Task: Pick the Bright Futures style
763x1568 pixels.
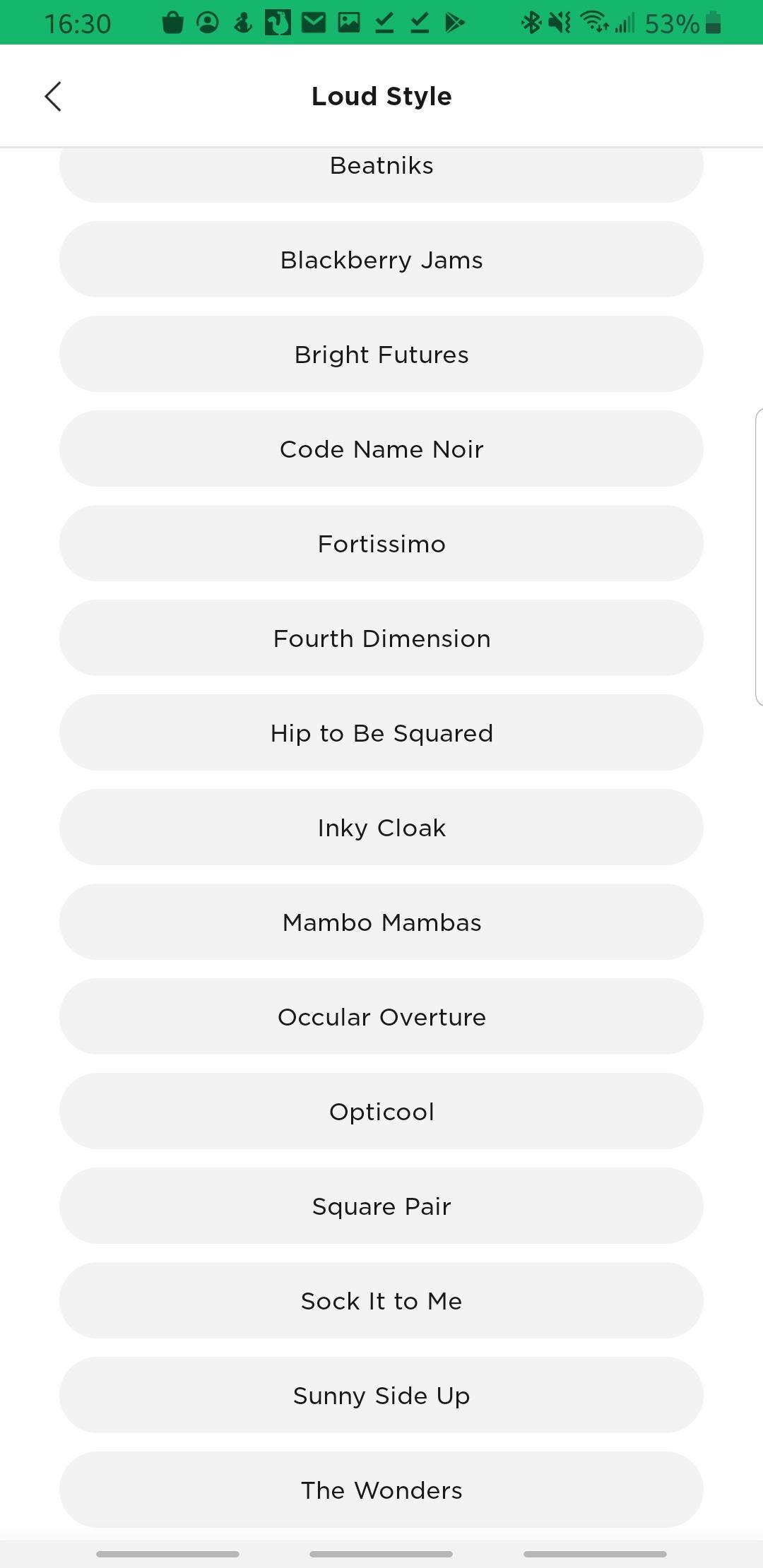Action: click(381, 355)
